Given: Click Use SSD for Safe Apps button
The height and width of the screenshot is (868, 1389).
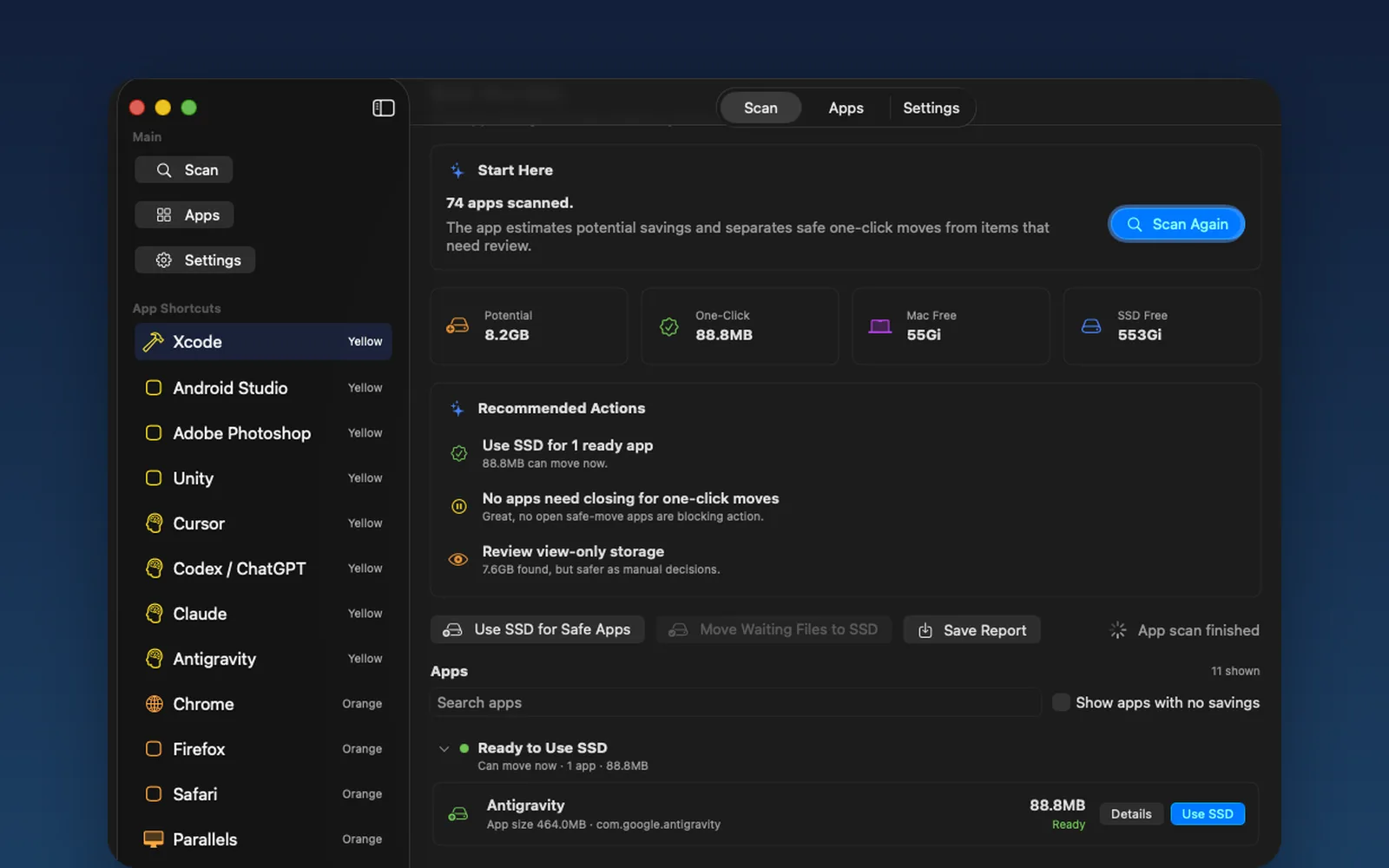Looking at the screenshot, I should tap(537, 629).
